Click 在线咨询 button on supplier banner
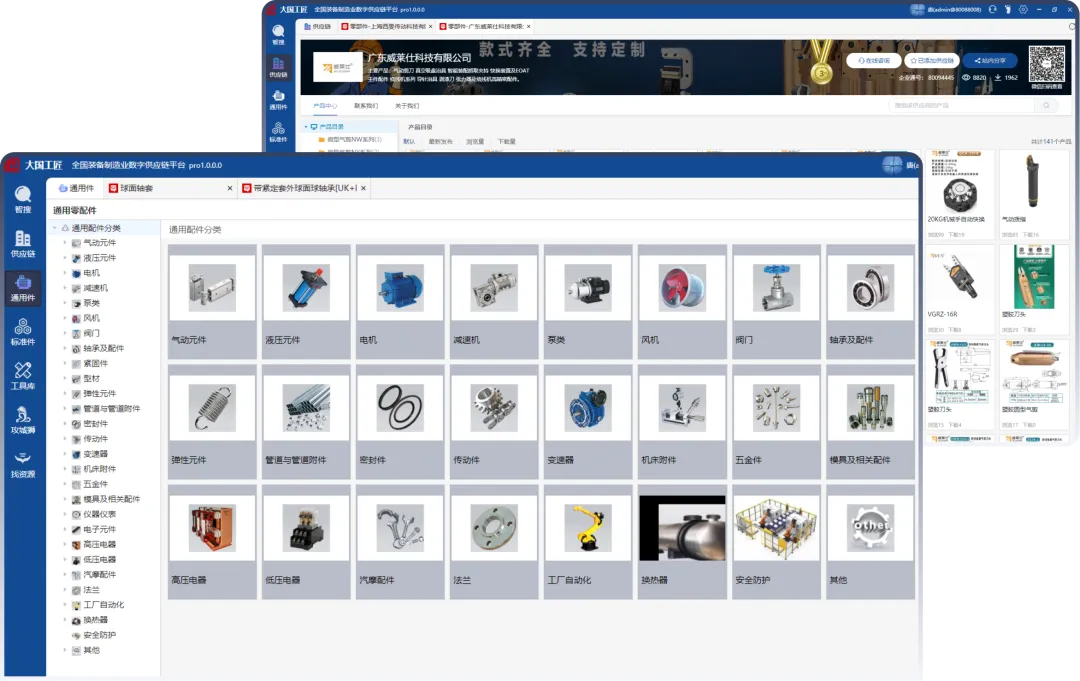Viewport: 1080px width, 681px height. click(x=873, y=61)
